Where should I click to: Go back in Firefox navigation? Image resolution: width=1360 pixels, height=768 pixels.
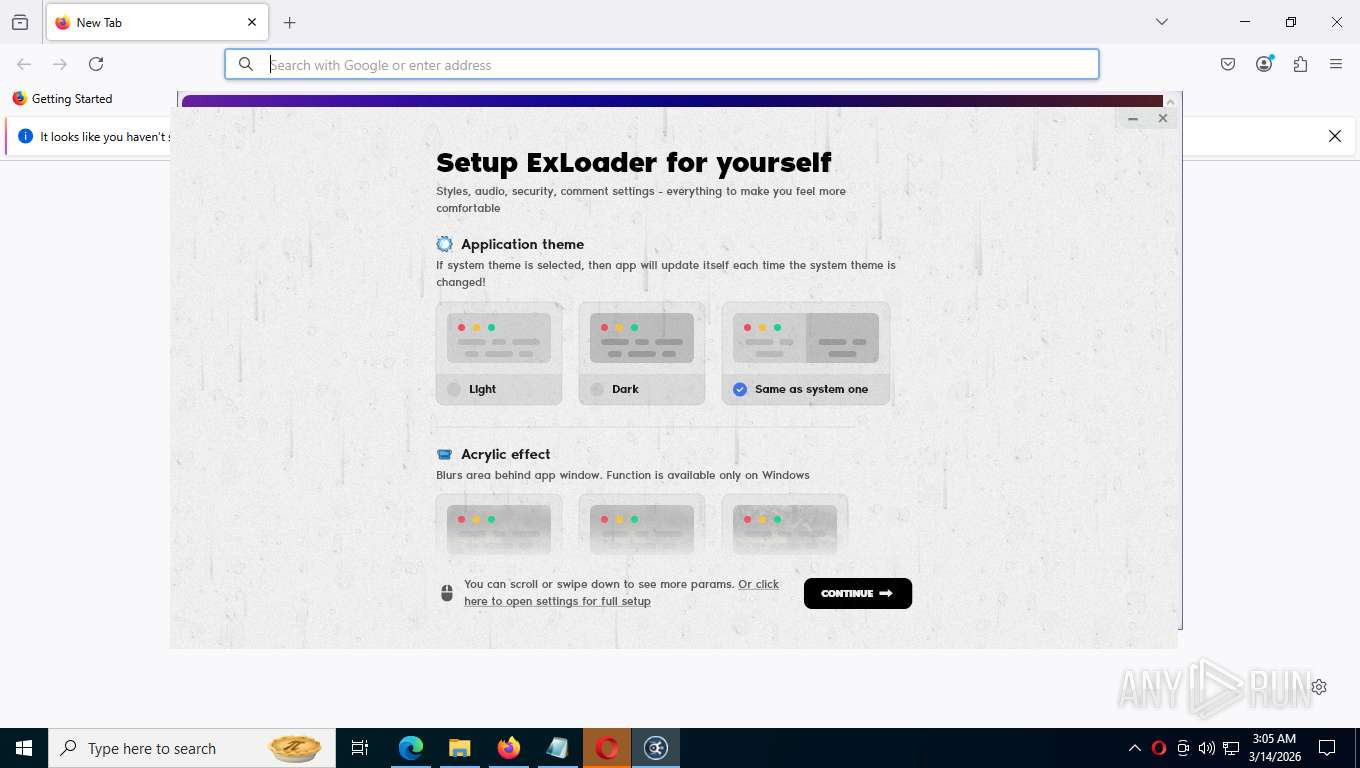[24, 64]
